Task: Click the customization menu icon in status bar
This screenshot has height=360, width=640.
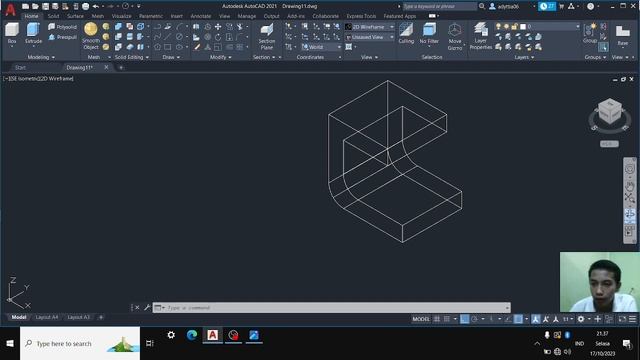Action: [632, 319]
